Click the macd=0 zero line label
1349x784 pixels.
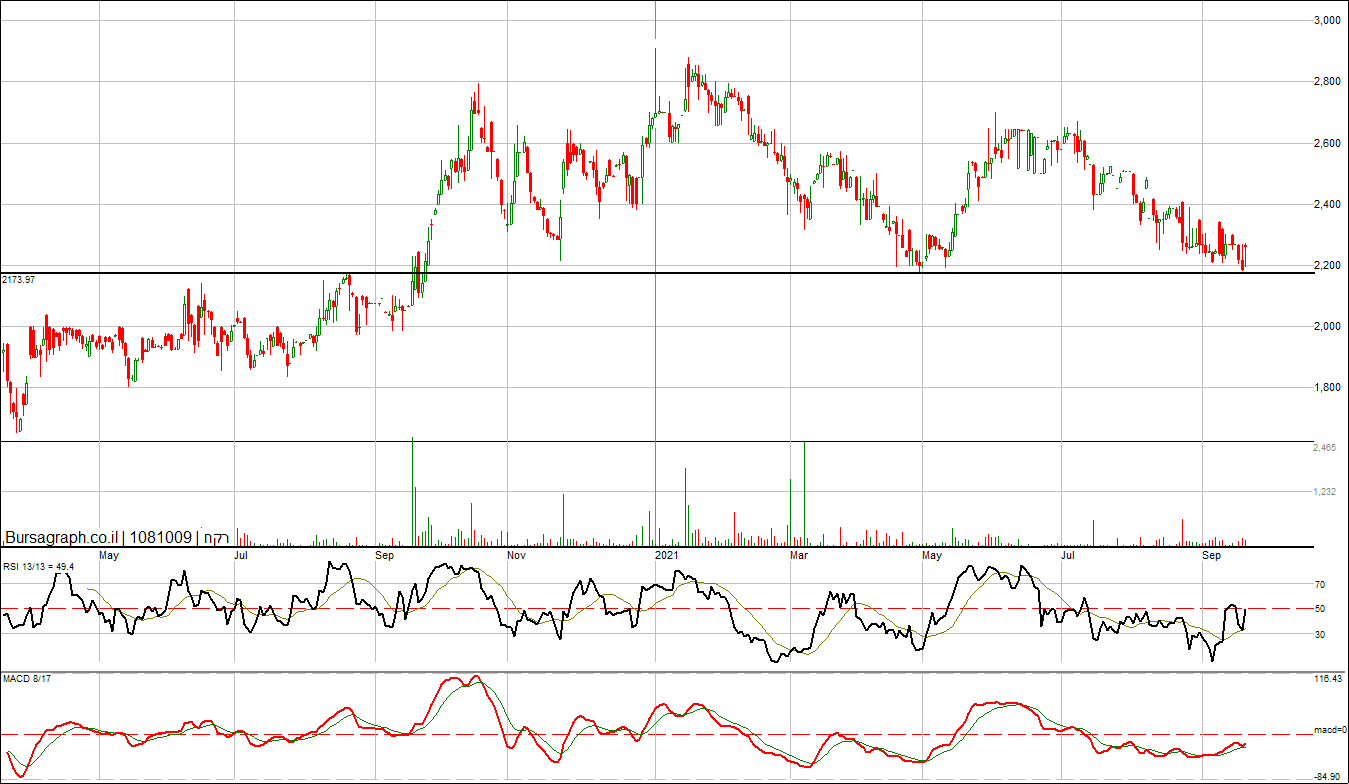[x=1329, y=731]
